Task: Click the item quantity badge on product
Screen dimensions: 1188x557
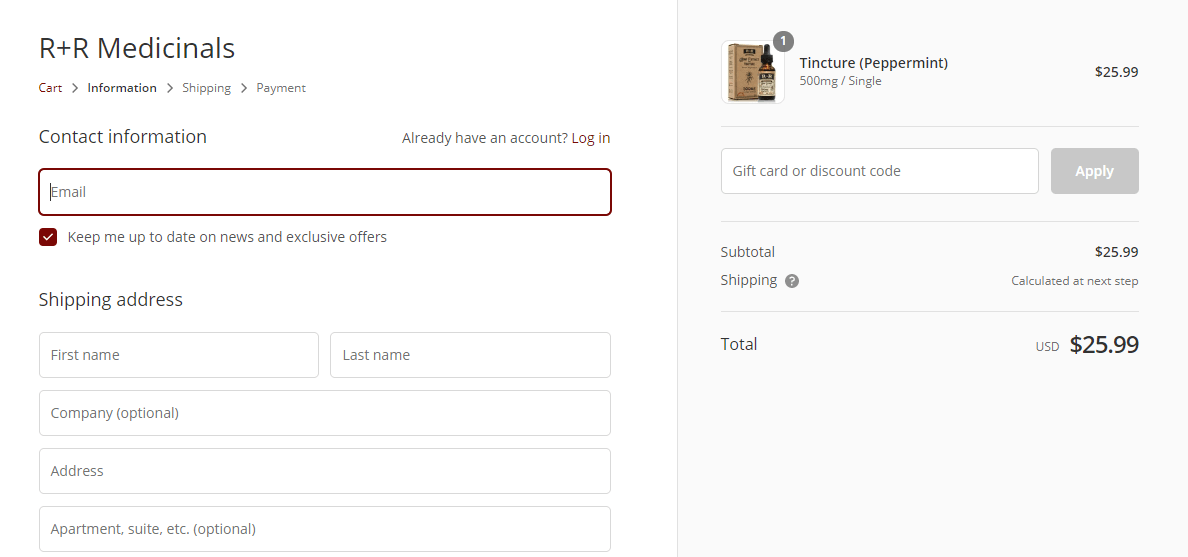Action: tap(783, 41)
